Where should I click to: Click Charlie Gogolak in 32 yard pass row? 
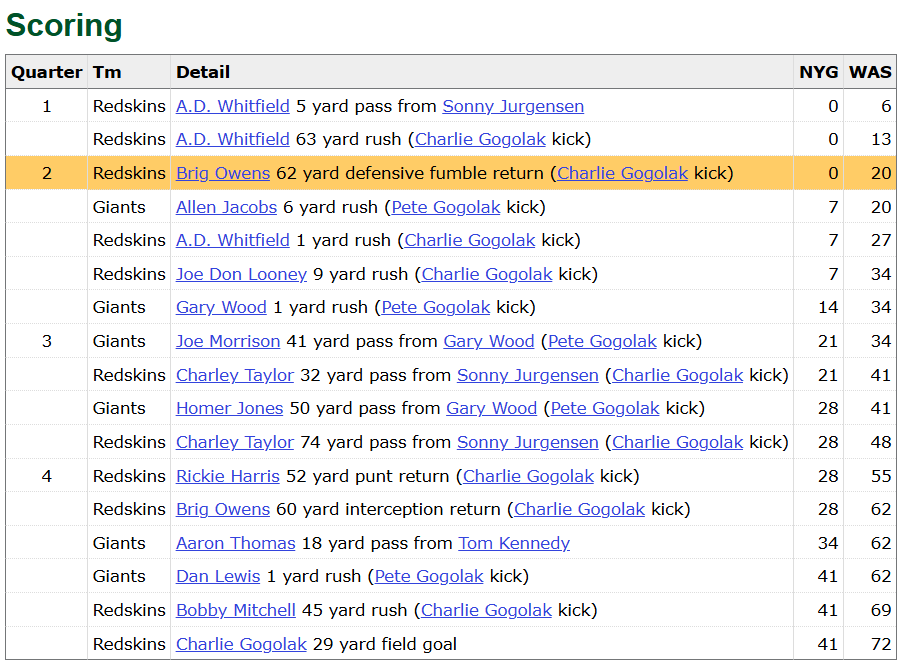pyautogui.click(x=678, y=375)
